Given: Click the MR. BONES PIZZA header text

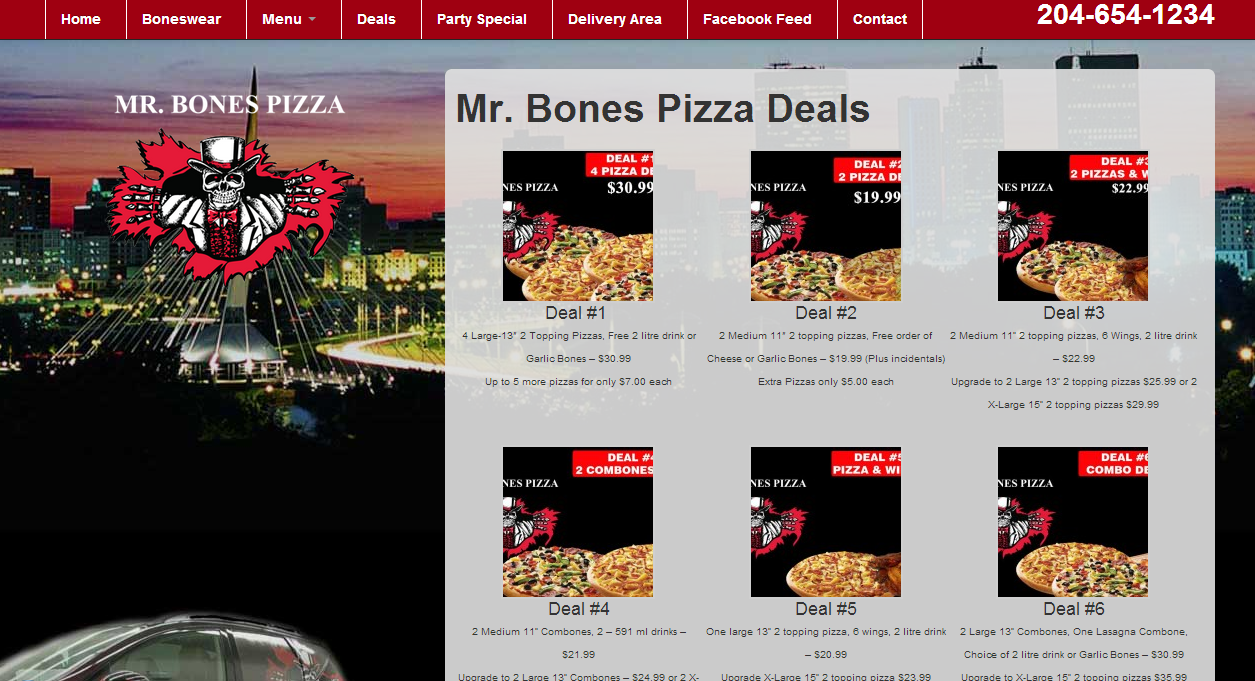Looking at the screenshot, I should (230, 104).
